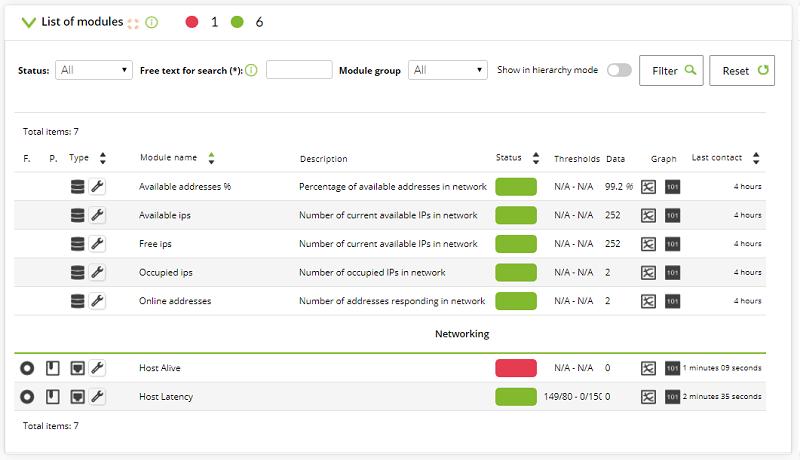Viewport: 800px width, 460px height.
Task: Click policy icon for Host Latency row
Action: point(53,396)
